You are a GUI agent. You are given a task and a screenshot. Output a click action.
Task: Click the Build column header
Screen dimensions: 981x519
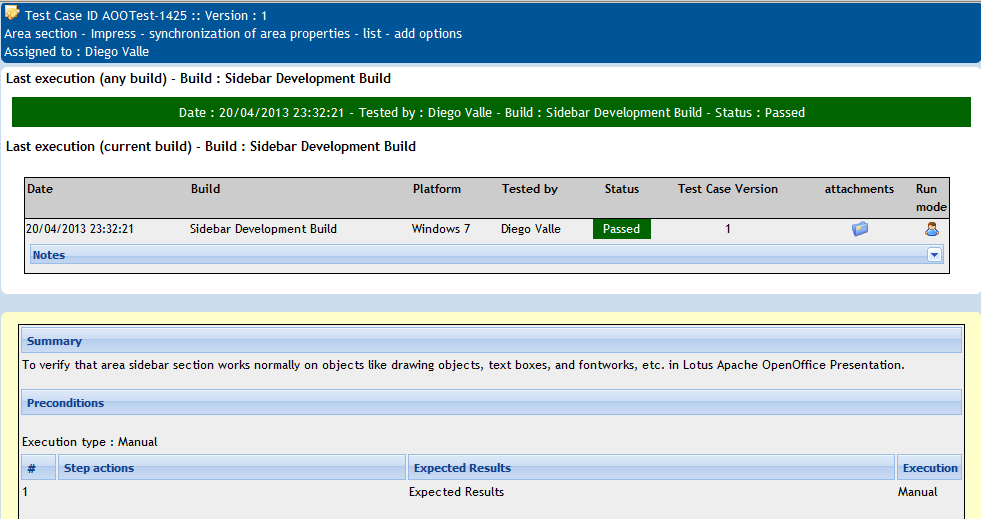(x=205, y=189)
